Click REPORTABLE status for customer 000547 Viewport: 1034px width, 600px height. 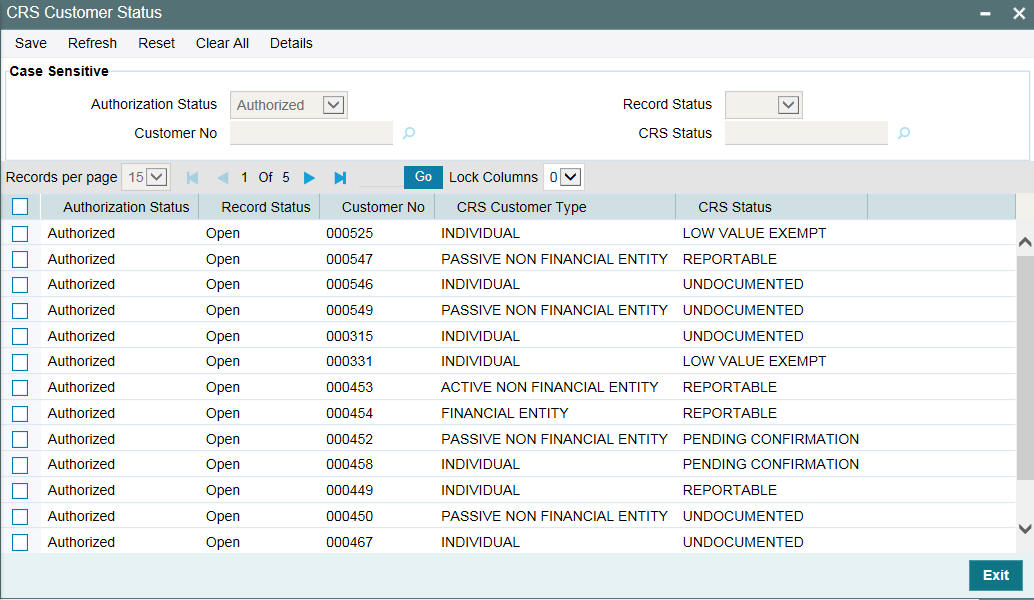pyautogui.click(x=729, y=259)
